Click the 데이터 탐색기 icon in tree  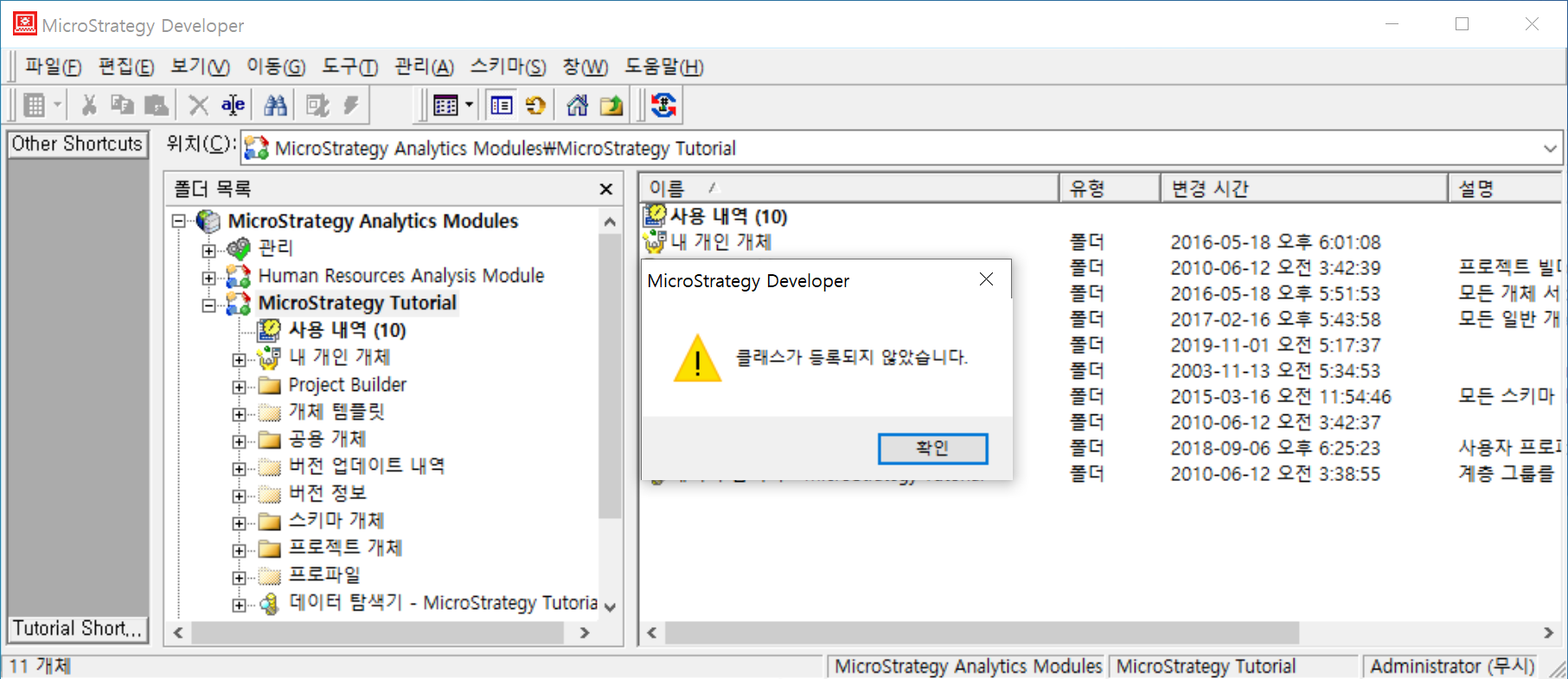click(x=270, y=603)
